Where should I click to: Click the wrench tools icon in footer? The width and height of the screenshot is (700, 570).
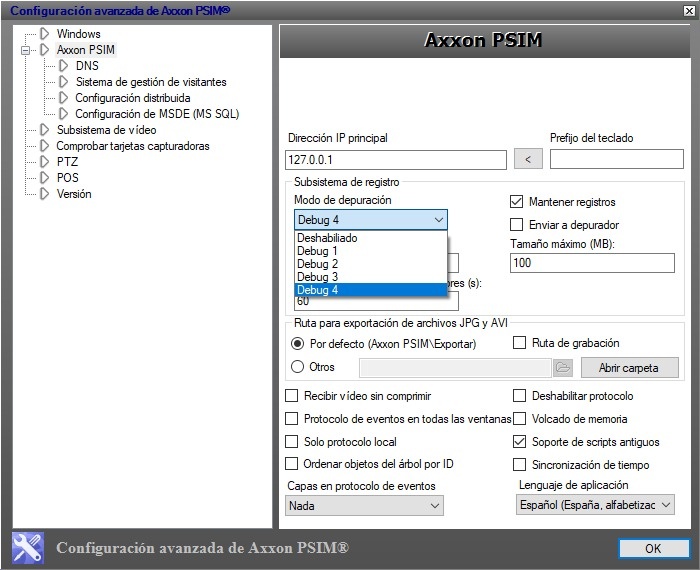click(x=27, y=548)
